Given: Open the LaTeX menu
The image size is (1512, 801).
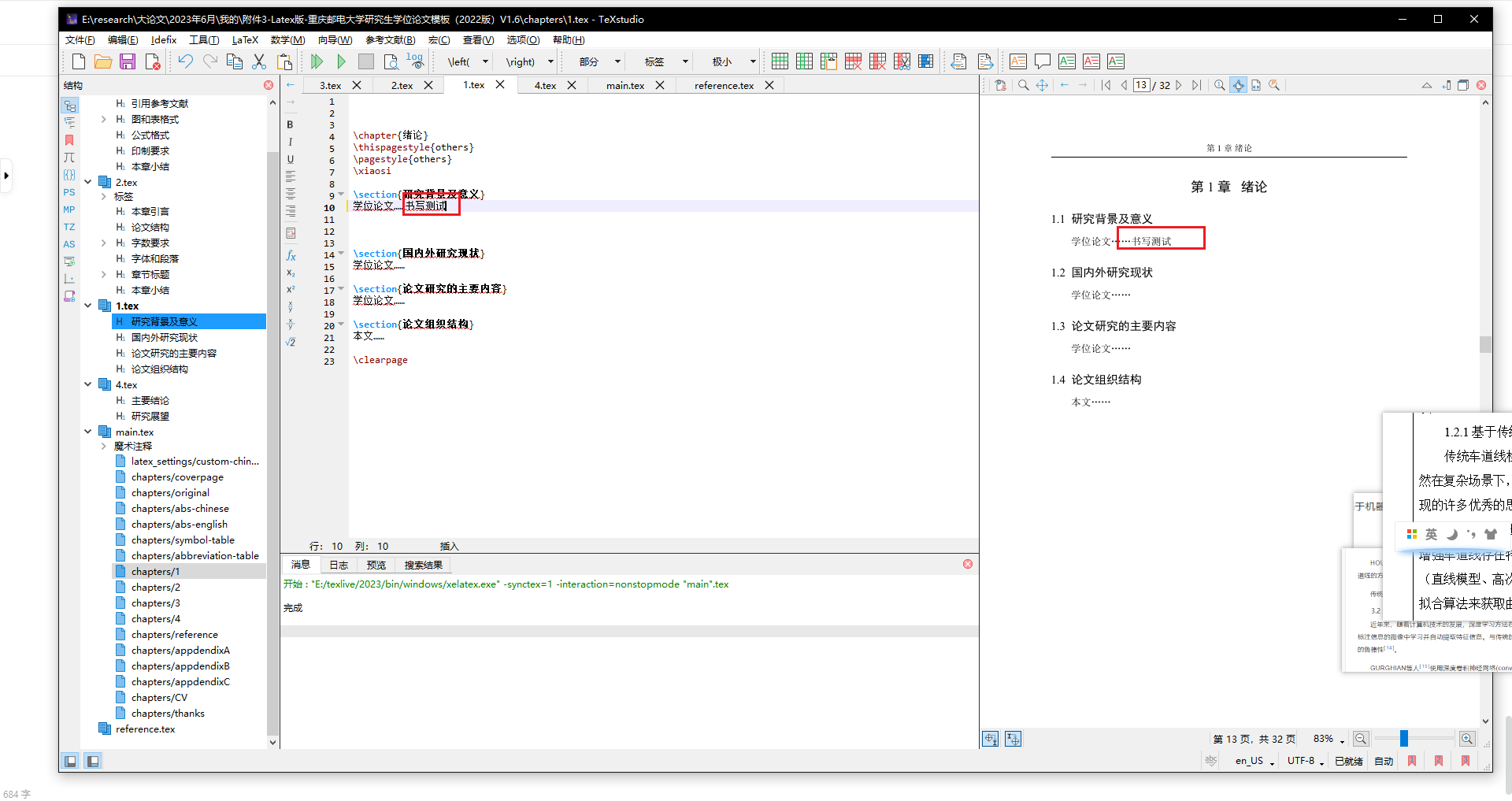Looking at the screenshot, I should tap(245, 39).
